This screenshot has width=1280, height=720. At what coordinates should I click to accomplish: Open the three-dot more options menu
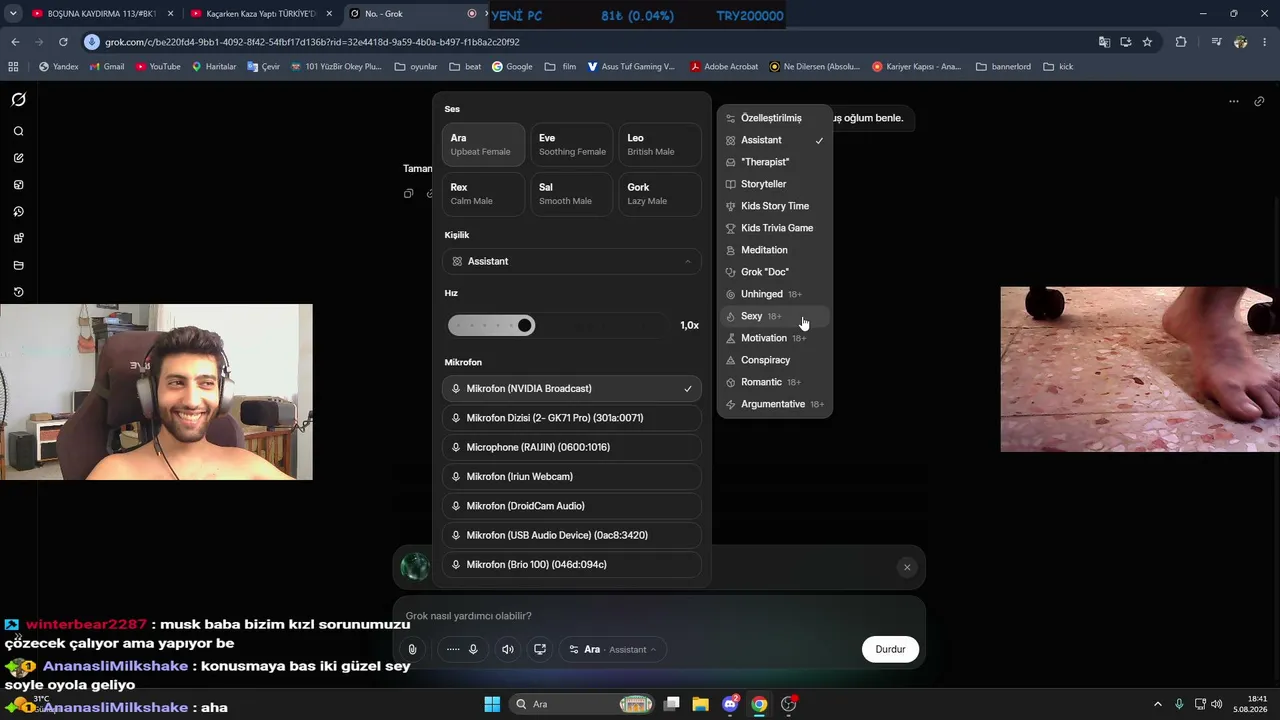(x=1233, y=101)
